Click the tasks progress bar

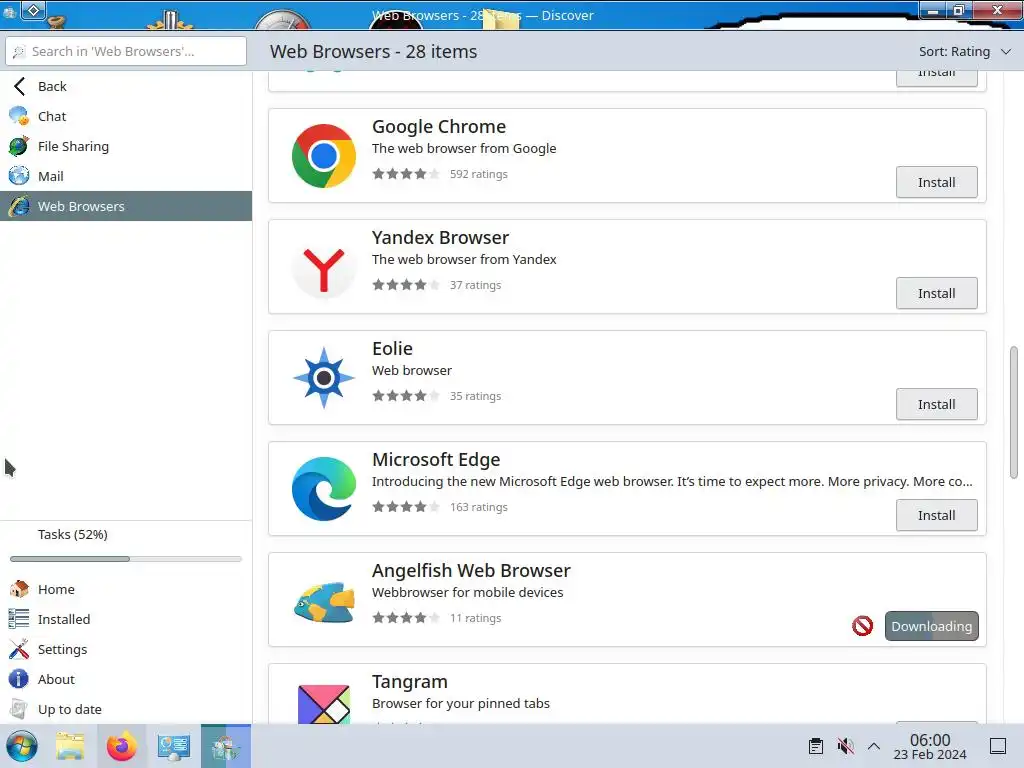126,559
